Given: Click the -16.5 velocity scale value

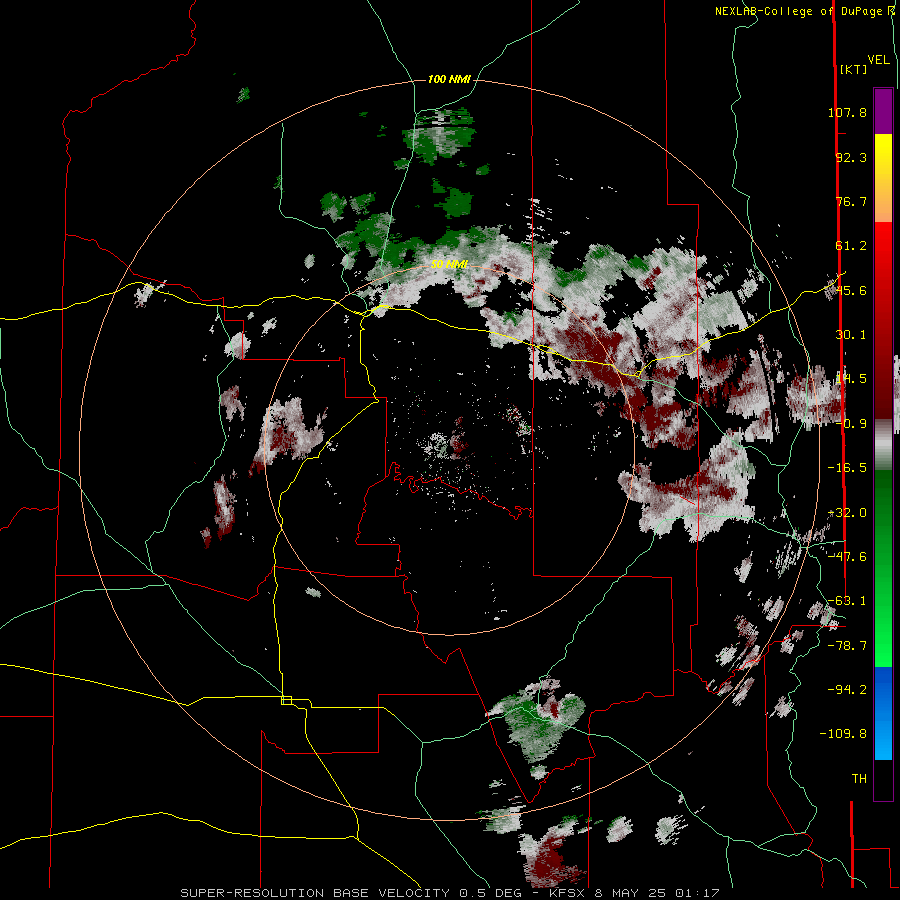Looking at the screenshot, I should 847,468.
